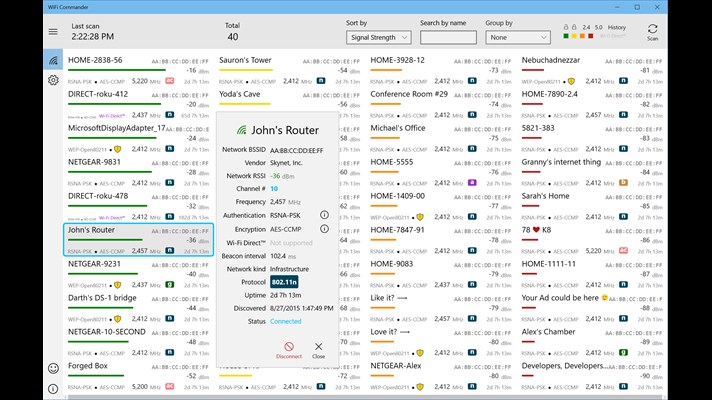Screen dimensions: 712x400
Task: Click the smiley feedback icon
Action: [x=53, y=367]
